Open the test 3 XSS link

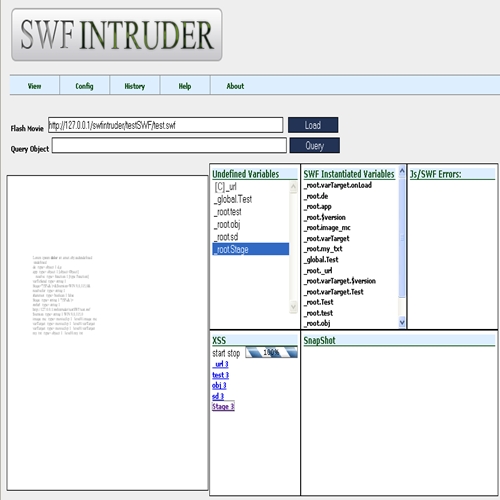click(221, 375)
